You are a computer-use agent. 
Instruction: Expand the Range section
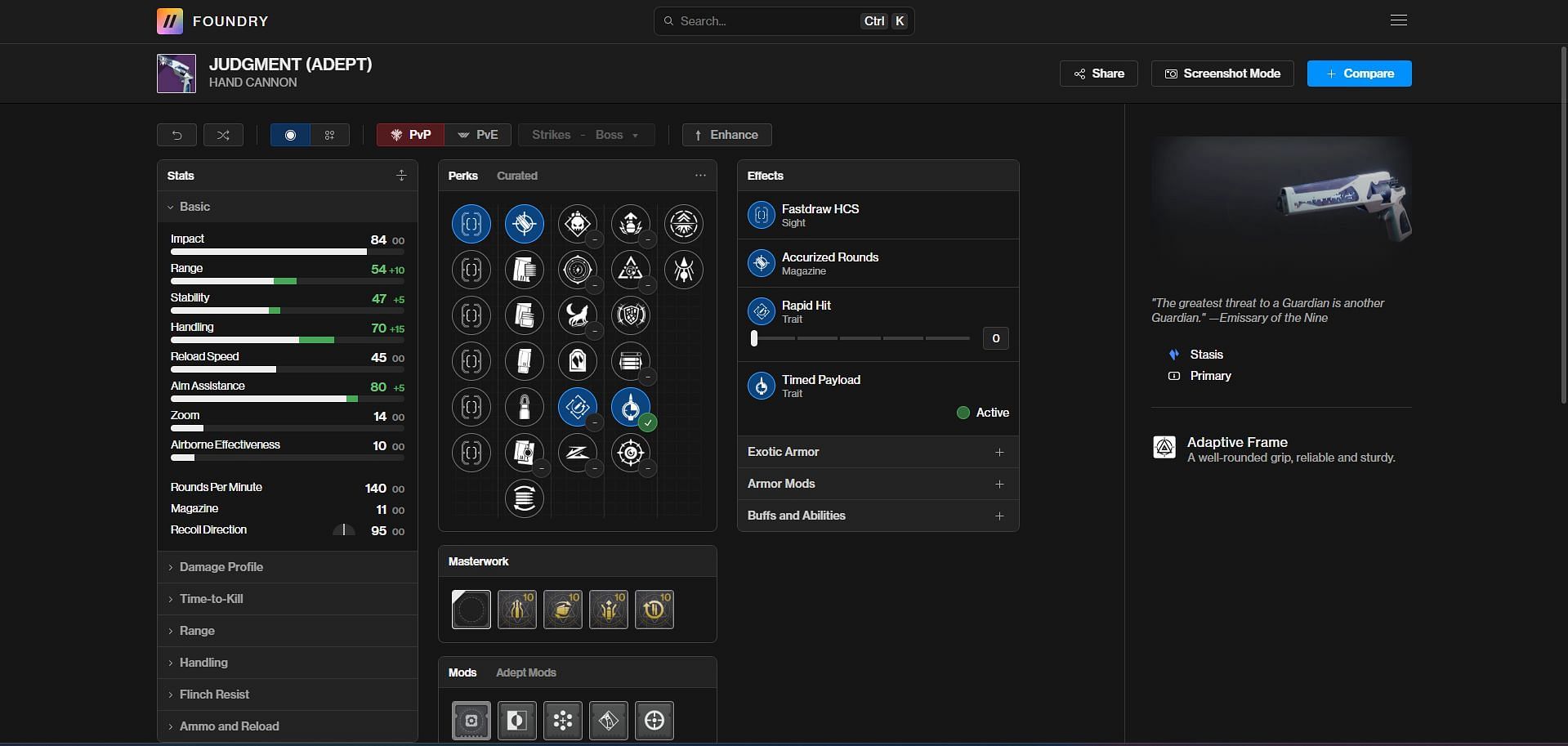point(288,631)
